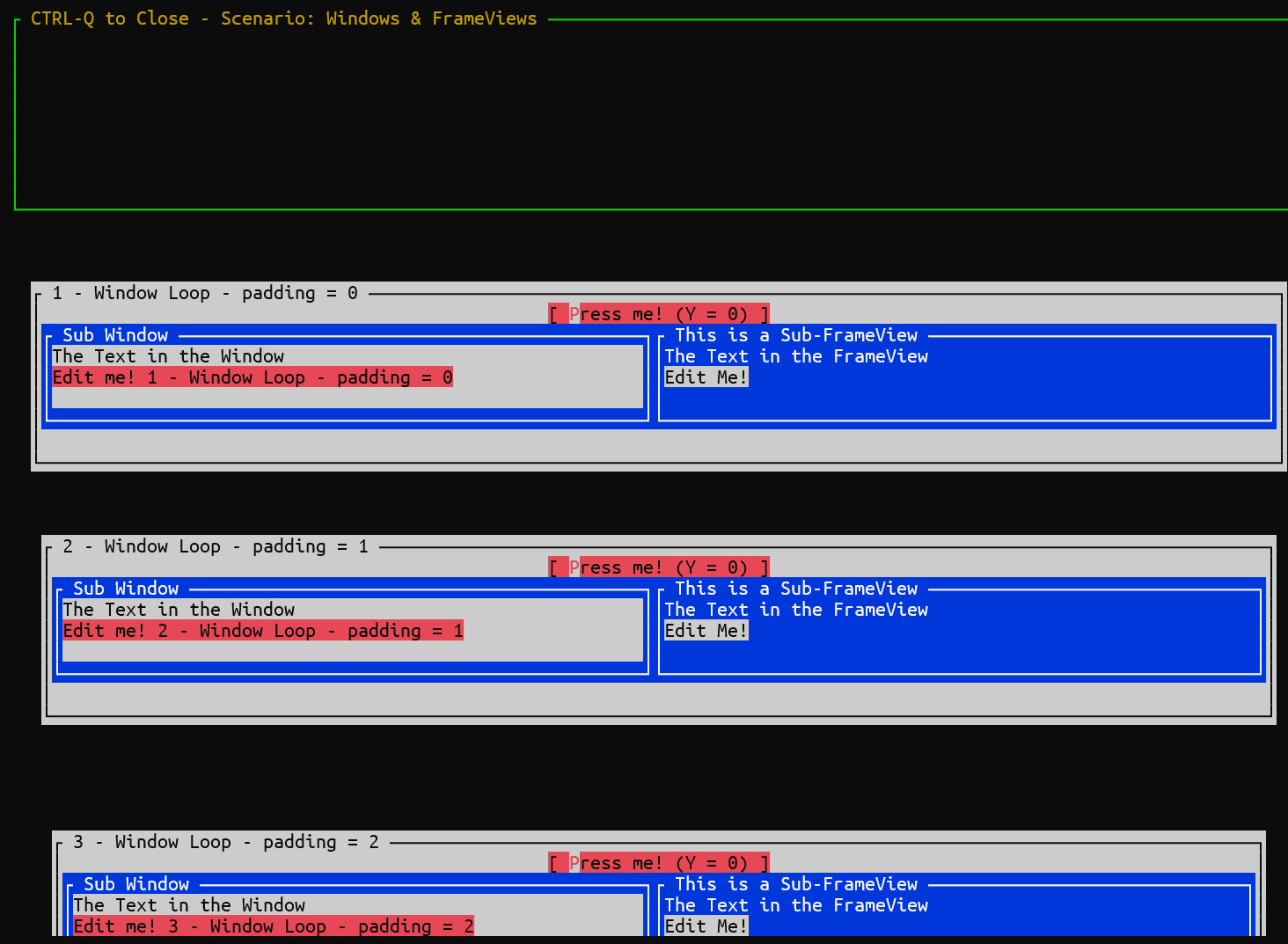Click 'This is a Sub-FrameView' header in window 1
This screenshot has width=1288, height=944.
pos(795,334)
